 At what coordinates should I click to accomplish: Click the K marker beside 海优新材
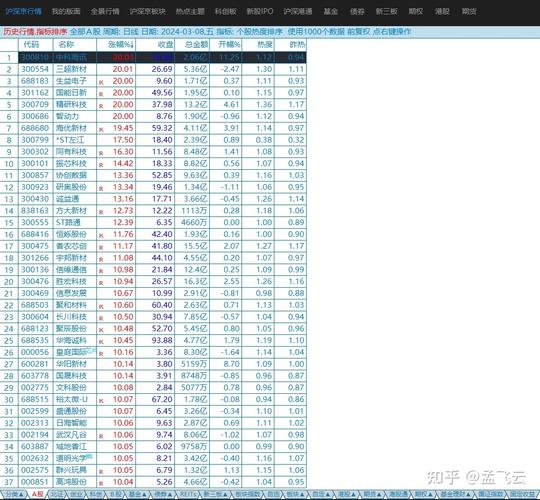[101, 130]
